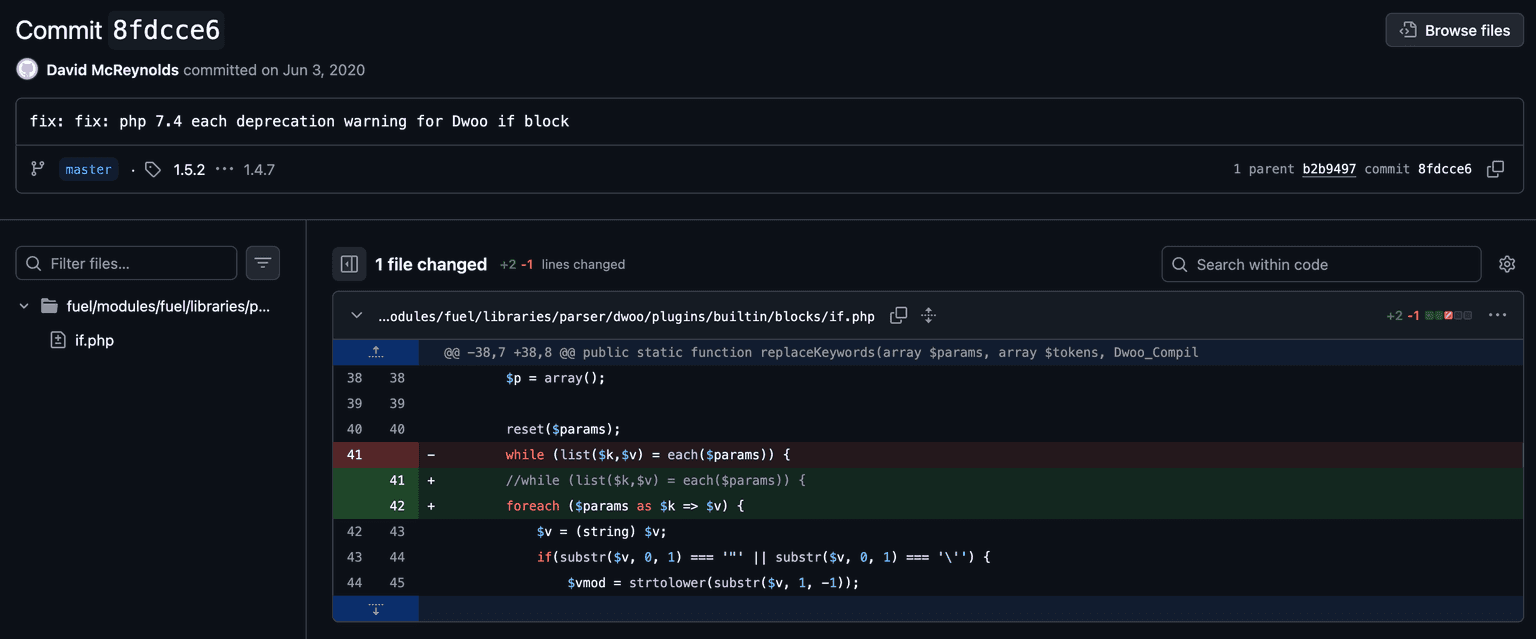
Task: Show more tags with the ellipsis
Action: click(x=225, y=169)
